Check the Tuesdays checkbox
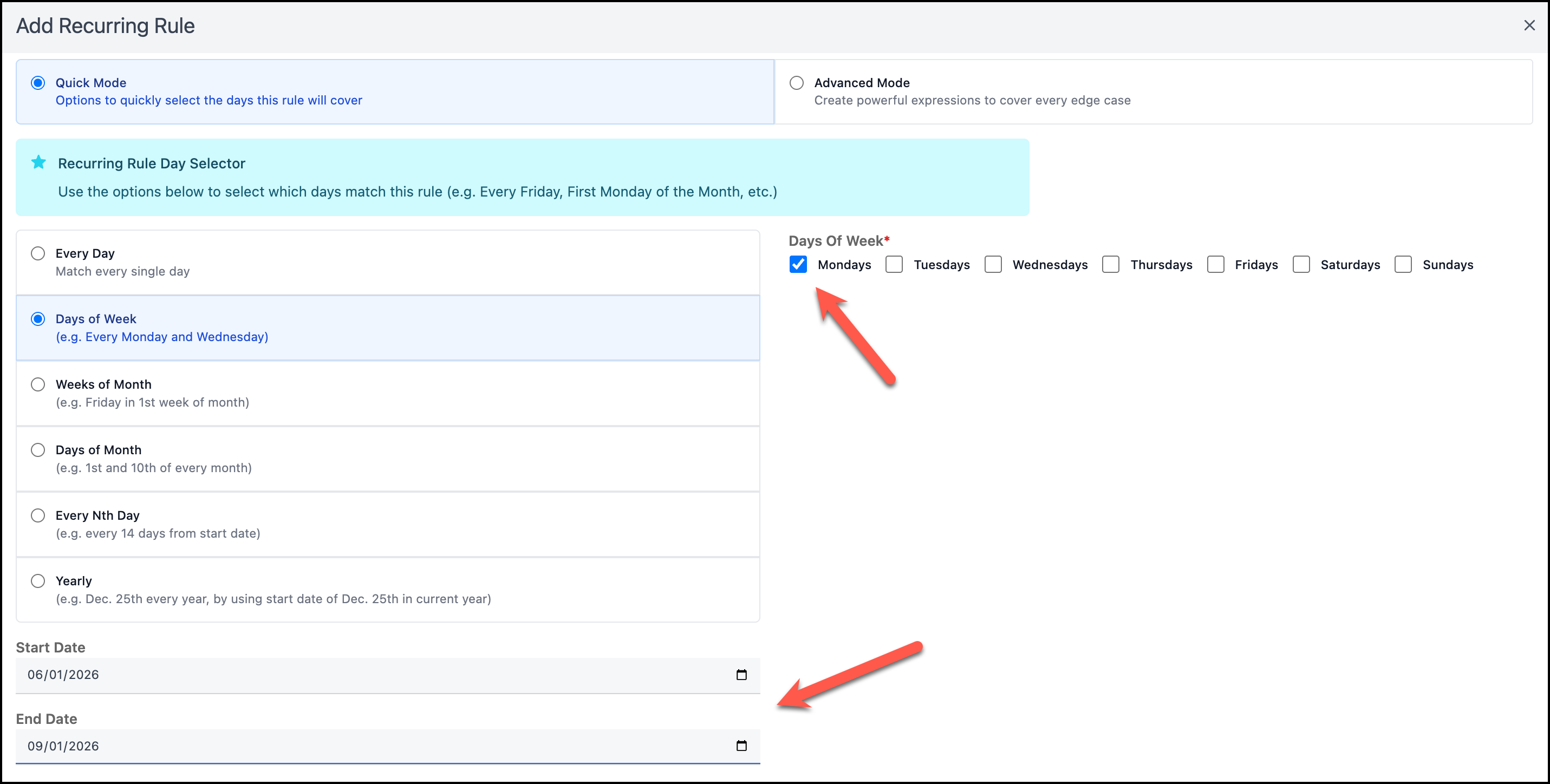1550x784 pixels. [x=894, y=264]
